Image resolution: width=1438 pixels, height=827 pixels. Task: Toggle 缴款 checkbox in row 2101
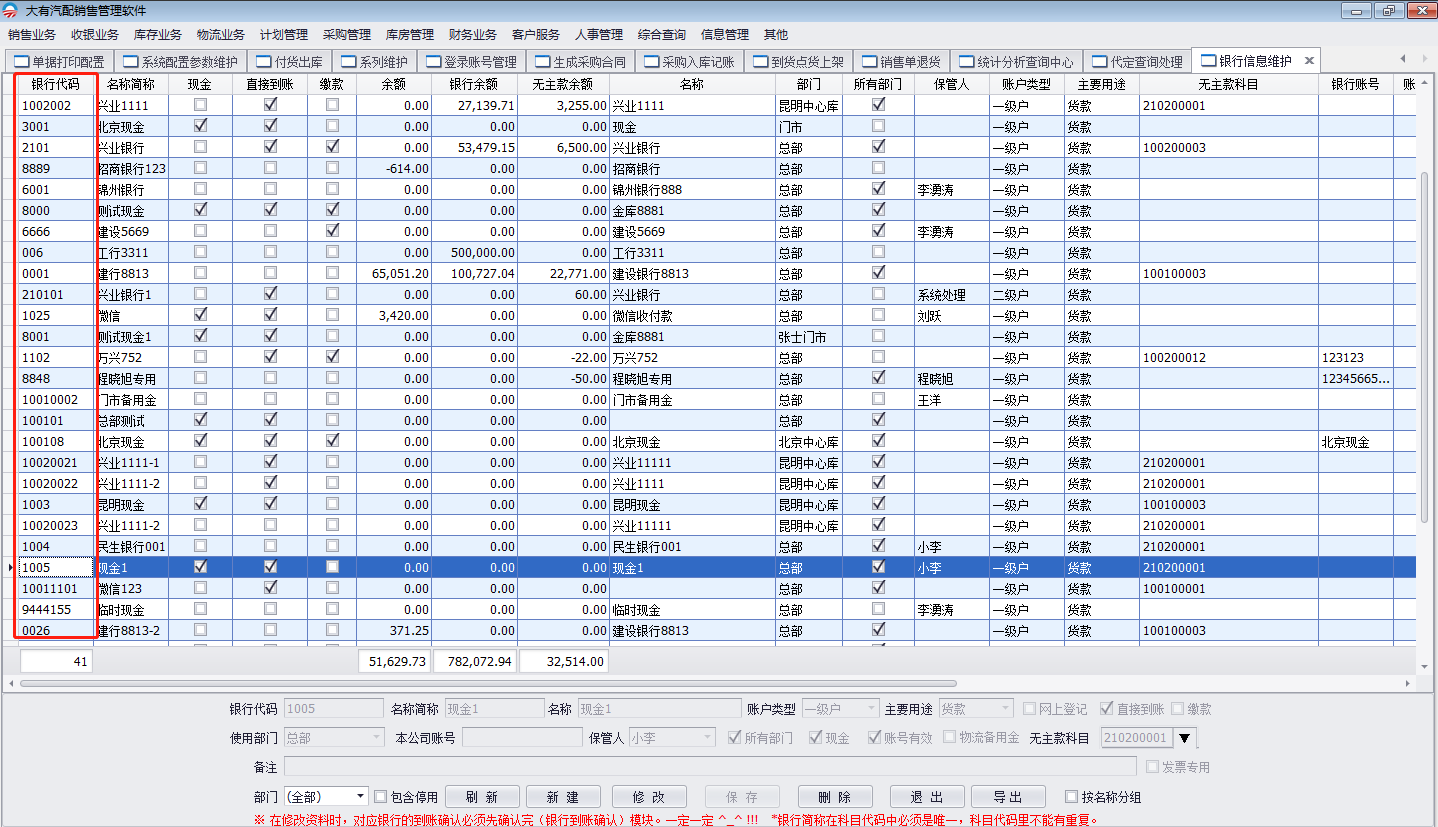coord(332,147)
